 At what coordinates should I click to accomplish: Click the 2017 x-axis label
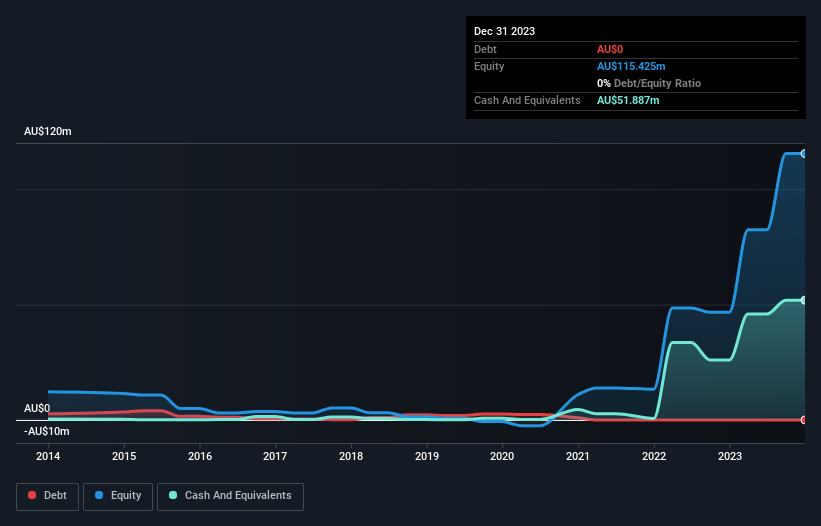tap(275, 456)
